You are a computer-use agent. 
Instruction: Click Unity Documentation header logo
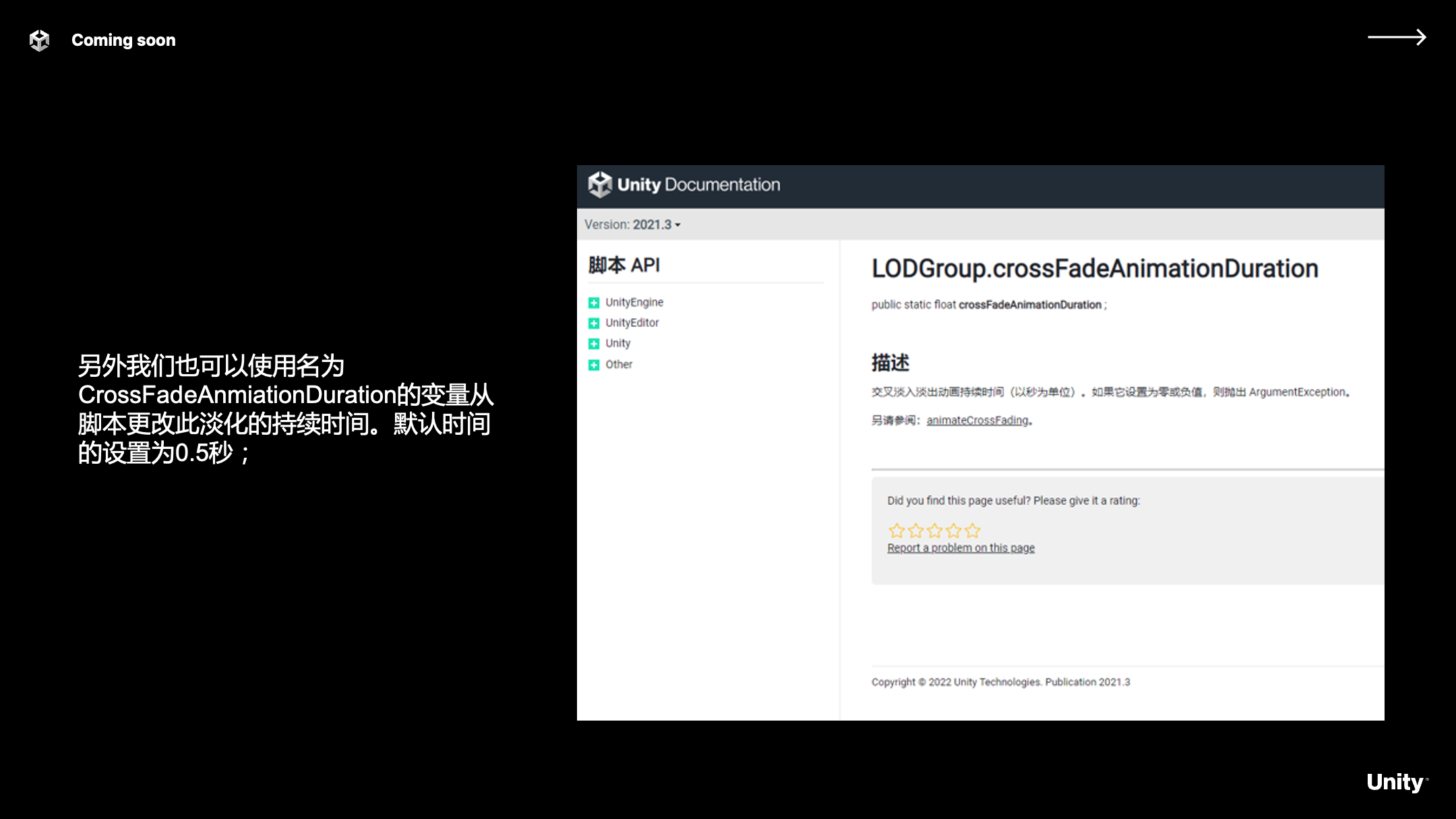tap(684, 185)
